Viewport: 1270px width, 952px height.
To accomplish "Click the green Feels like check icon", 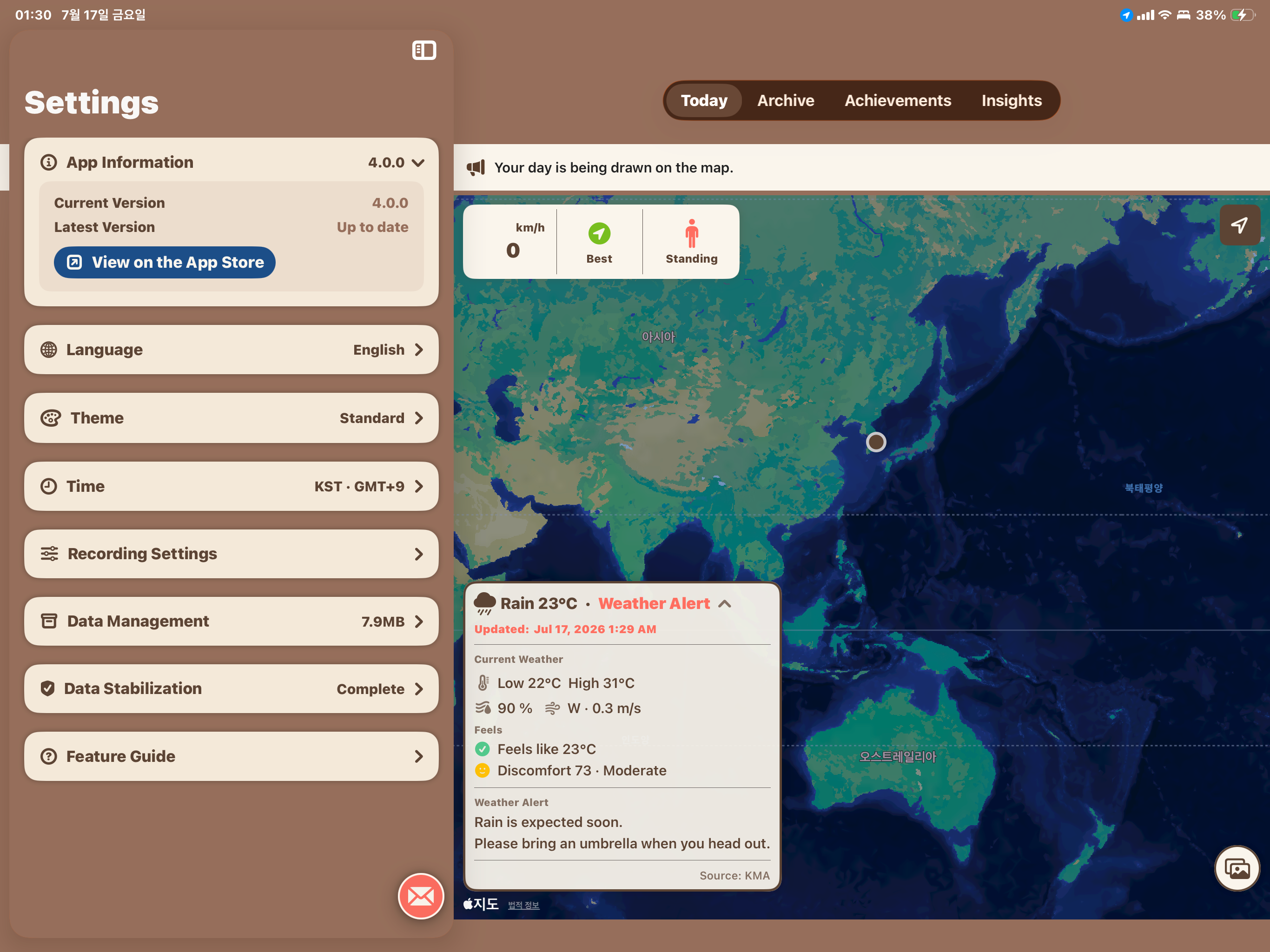I will [482, 749].
